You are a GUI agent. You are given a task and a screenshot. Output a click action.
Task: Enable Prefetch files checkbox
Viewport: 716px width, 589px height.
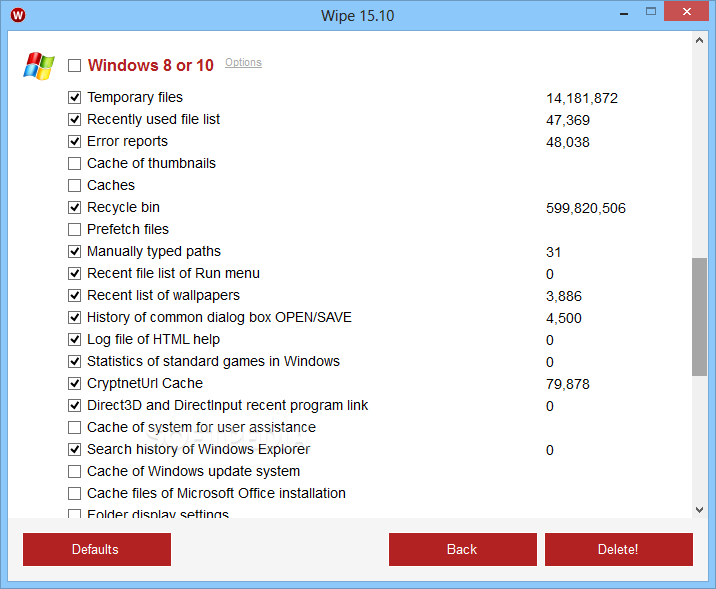pos(74,229)
